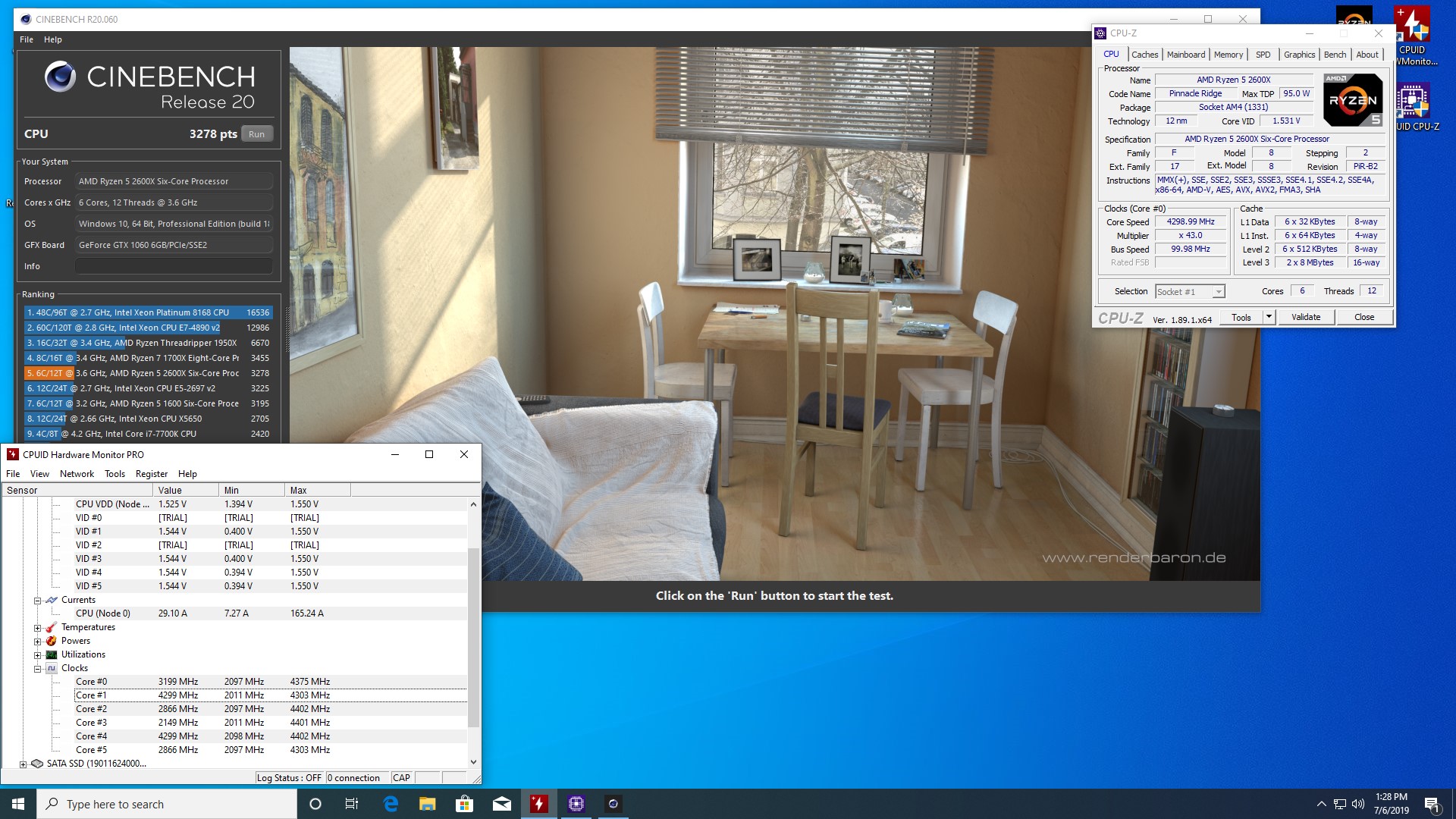Open the Mail app from the taskbar
Viewport: 1456px width, 819px height.
(502, 804)
